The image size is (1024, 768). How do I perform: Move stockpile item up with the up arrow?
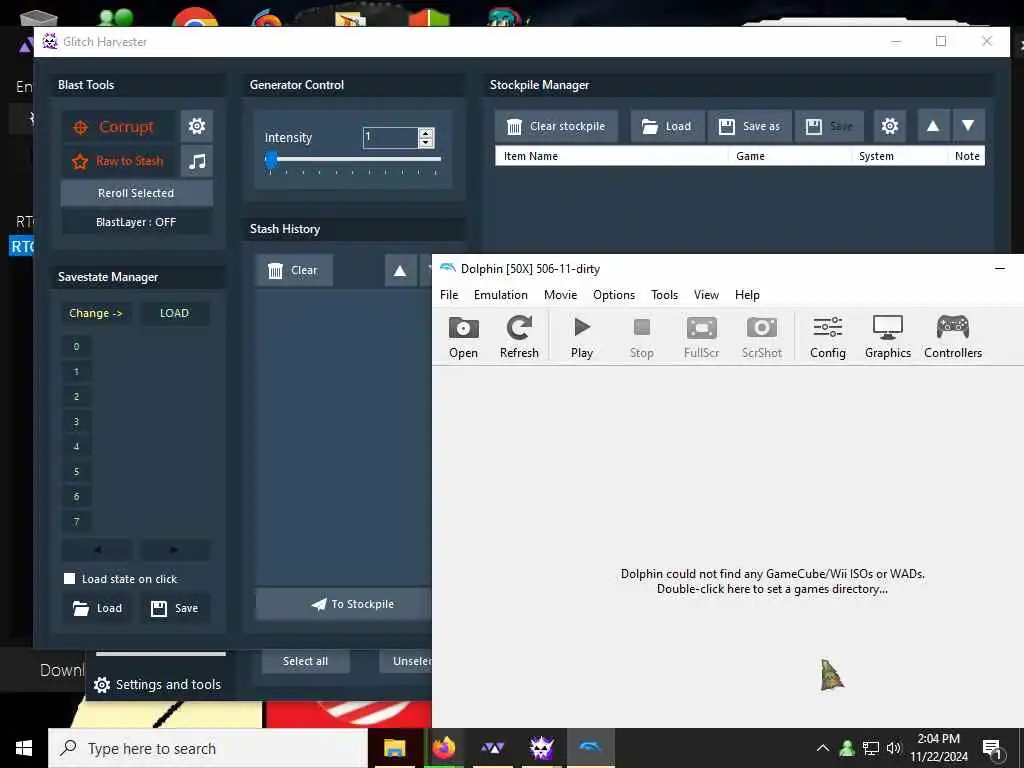933,125
